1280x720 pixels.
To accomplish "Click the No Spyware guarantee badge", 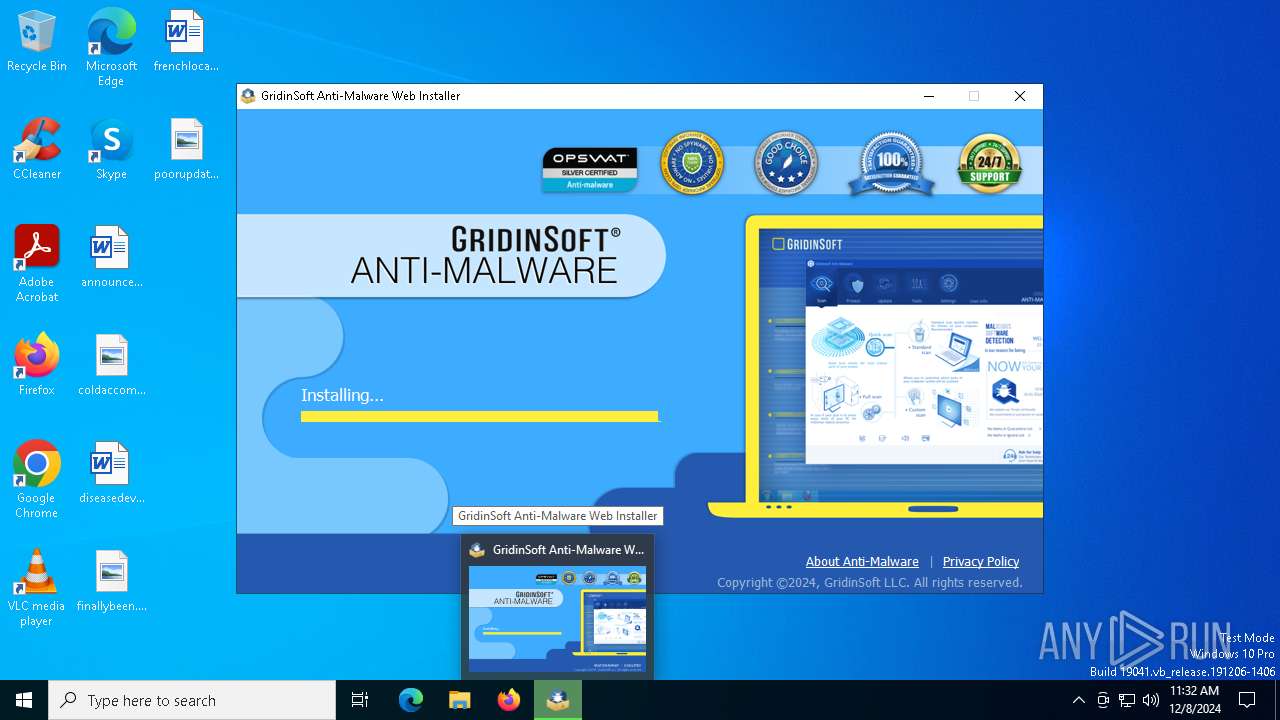I will (x=691, y=164).
